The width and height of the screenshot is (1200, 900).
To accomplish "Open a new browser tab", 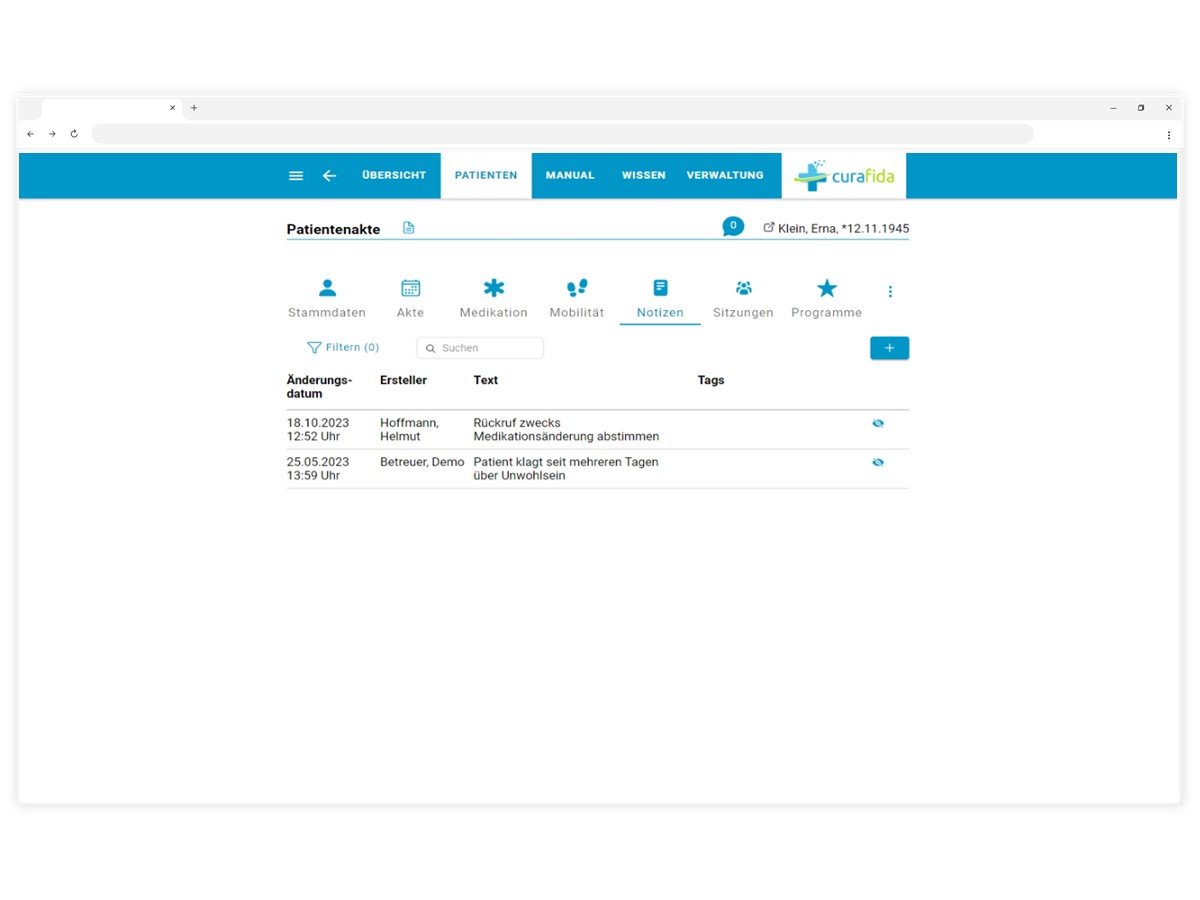I will tap(194, 108).
